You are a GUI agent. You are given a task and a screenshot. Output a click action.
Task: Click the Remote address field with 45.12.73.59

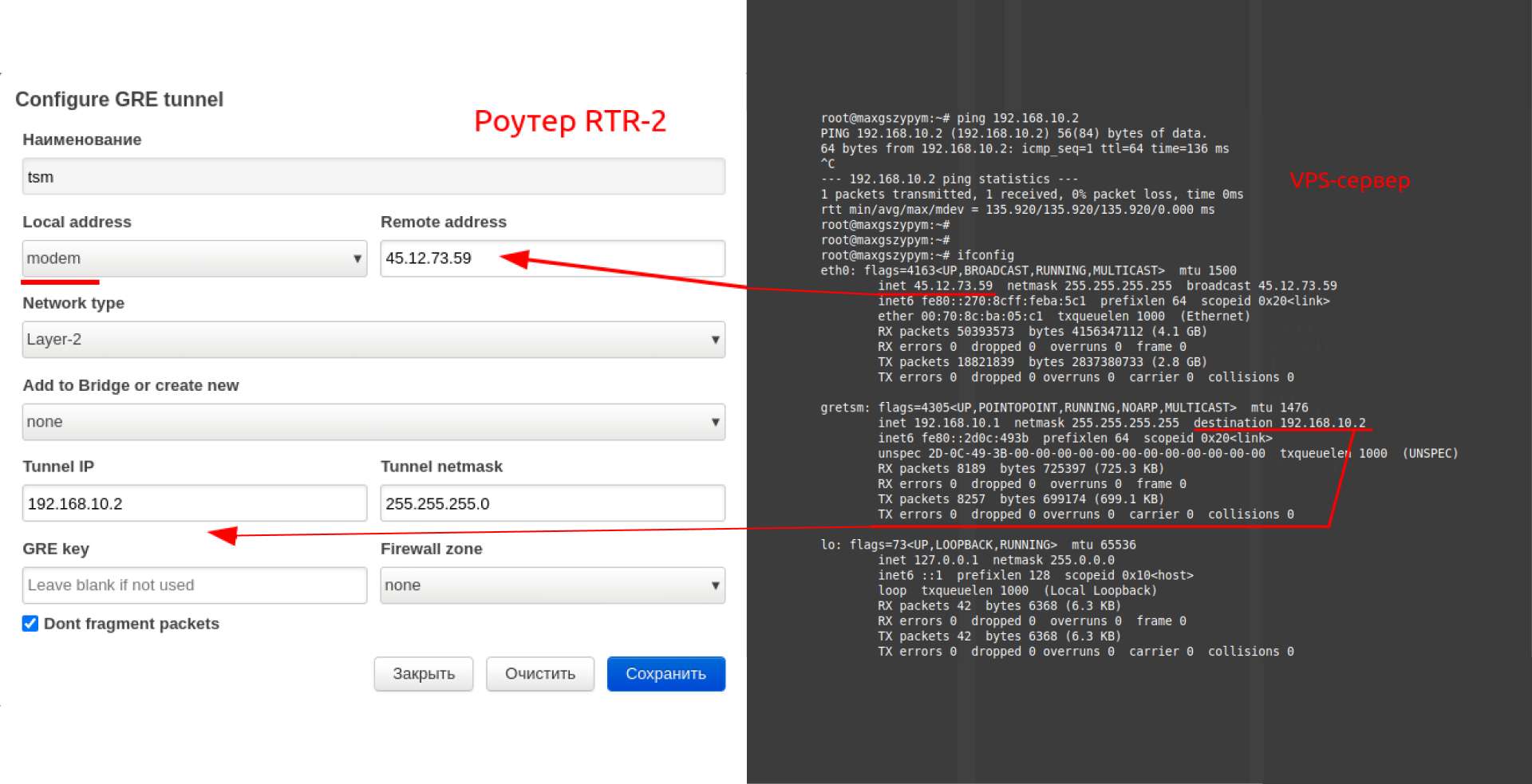(x=552, y=258)
